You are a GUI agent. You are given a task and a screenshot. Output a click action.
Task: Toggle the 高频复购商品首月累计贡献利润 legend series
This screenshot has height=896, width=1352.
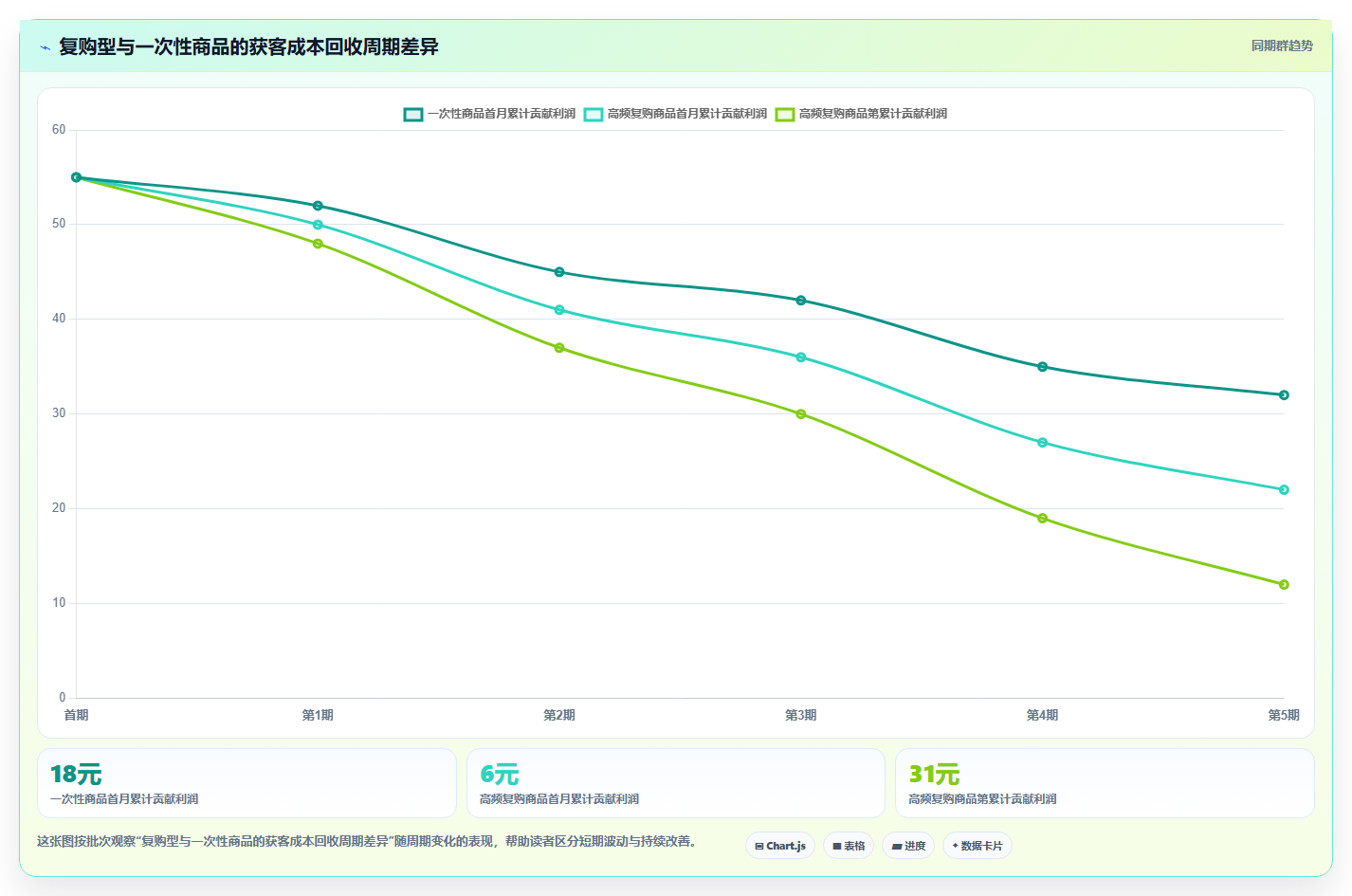click(675, 114)
